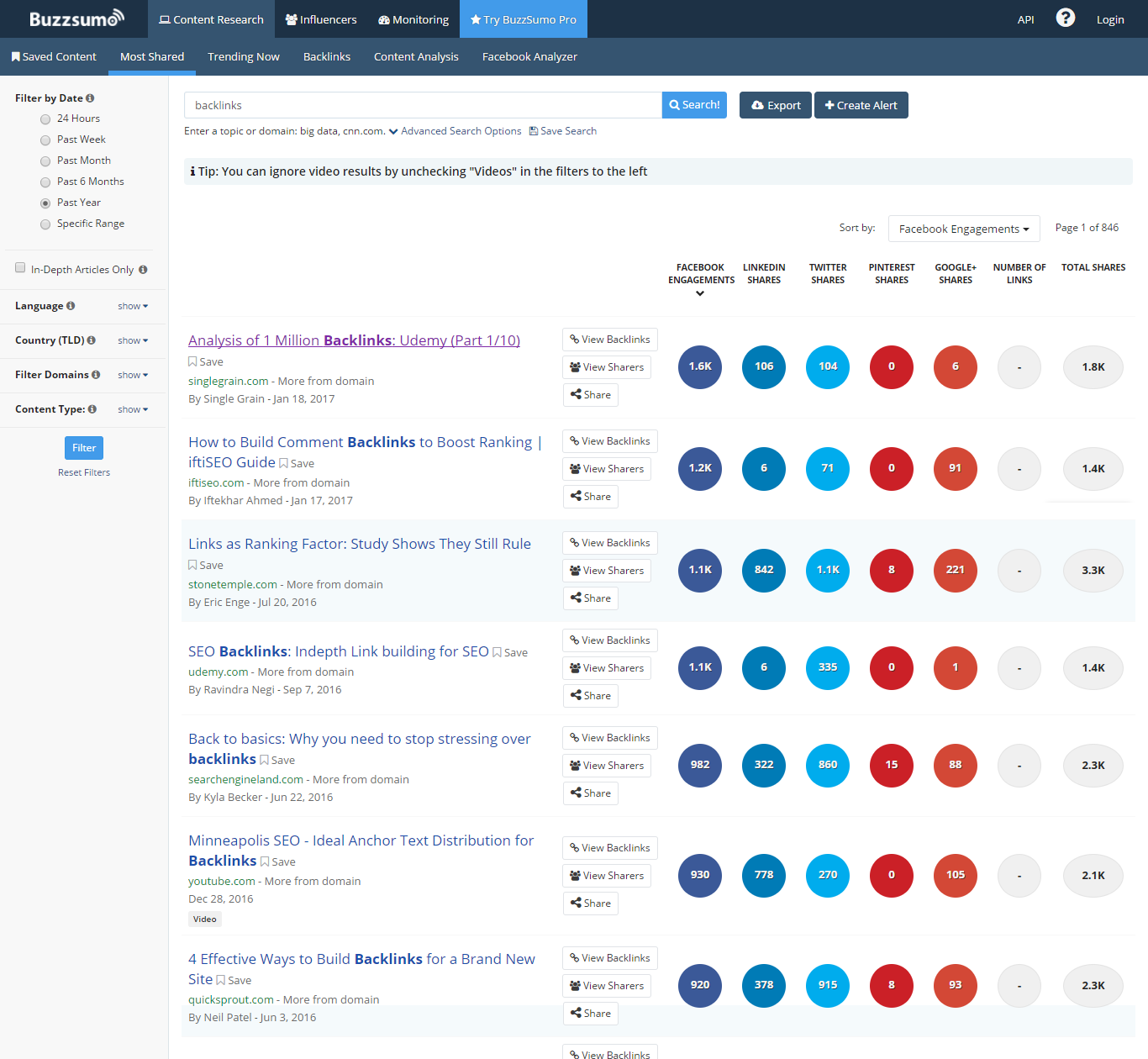Click bookmark Save icon under Udemy analysis article
This screenshot has width=1148, height=1059.
(192, 361)
